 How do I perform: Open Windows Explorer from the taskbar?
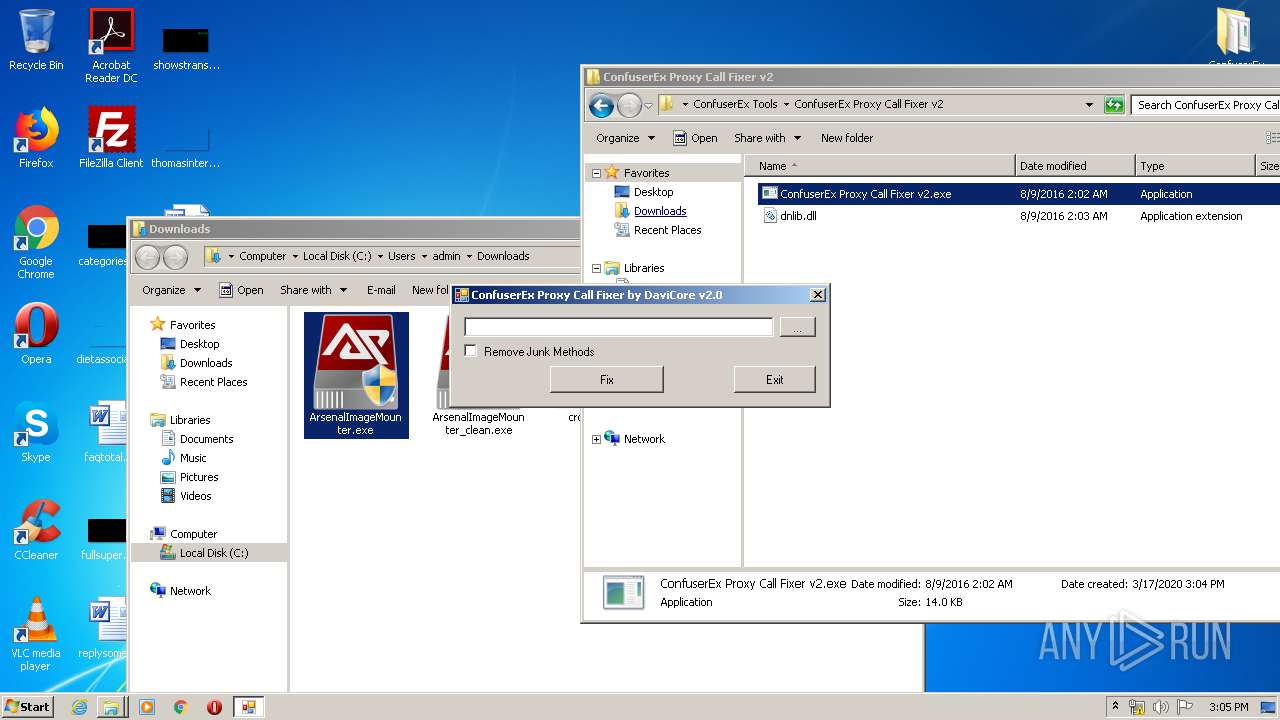click(x=111, y=707)
